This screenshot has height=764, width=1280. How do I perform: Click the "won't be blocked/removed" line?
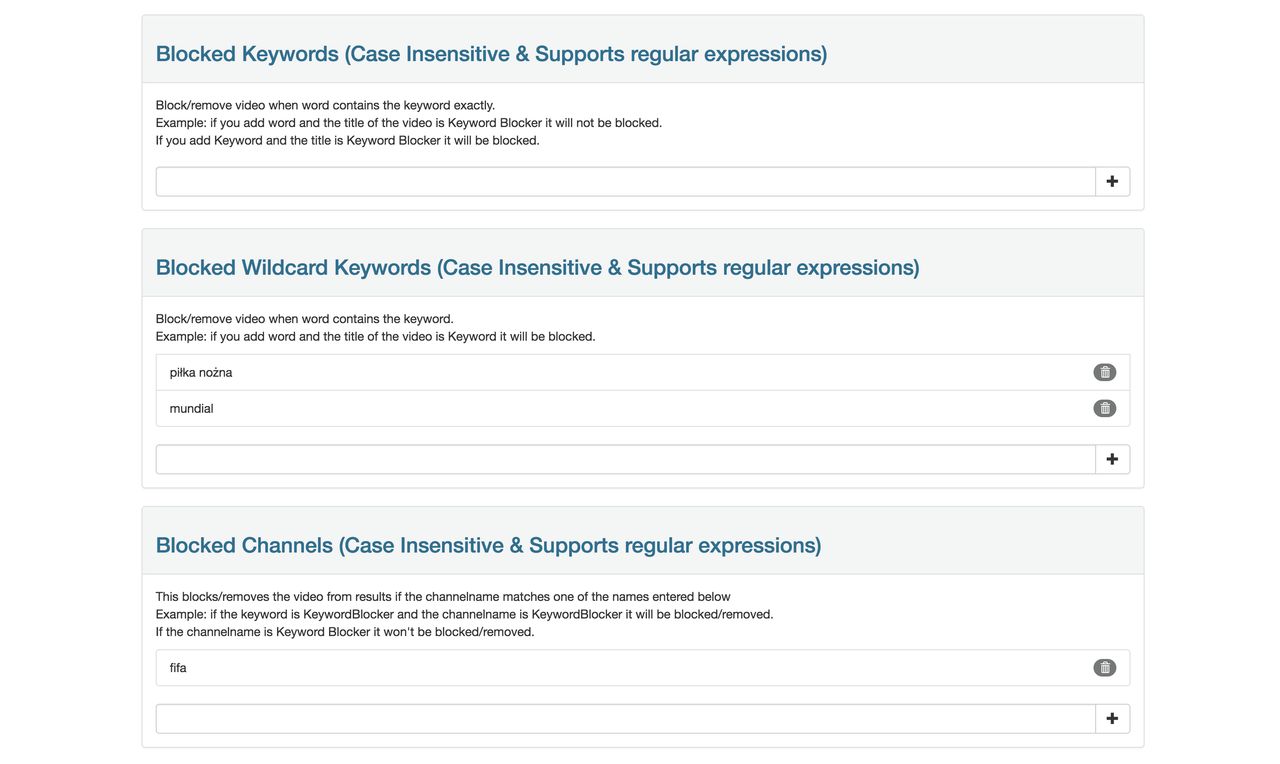pyautogui.click(x=345, y=632)
